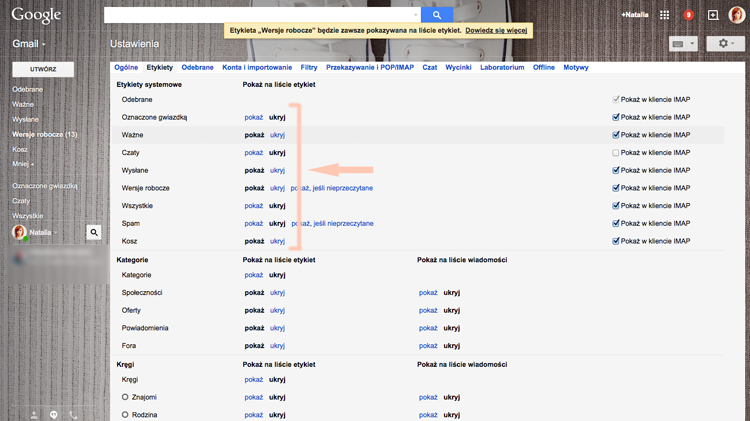Toggle IMAP checkbox for Spam
The image size is (750, 421).
[x=616, y=223]
